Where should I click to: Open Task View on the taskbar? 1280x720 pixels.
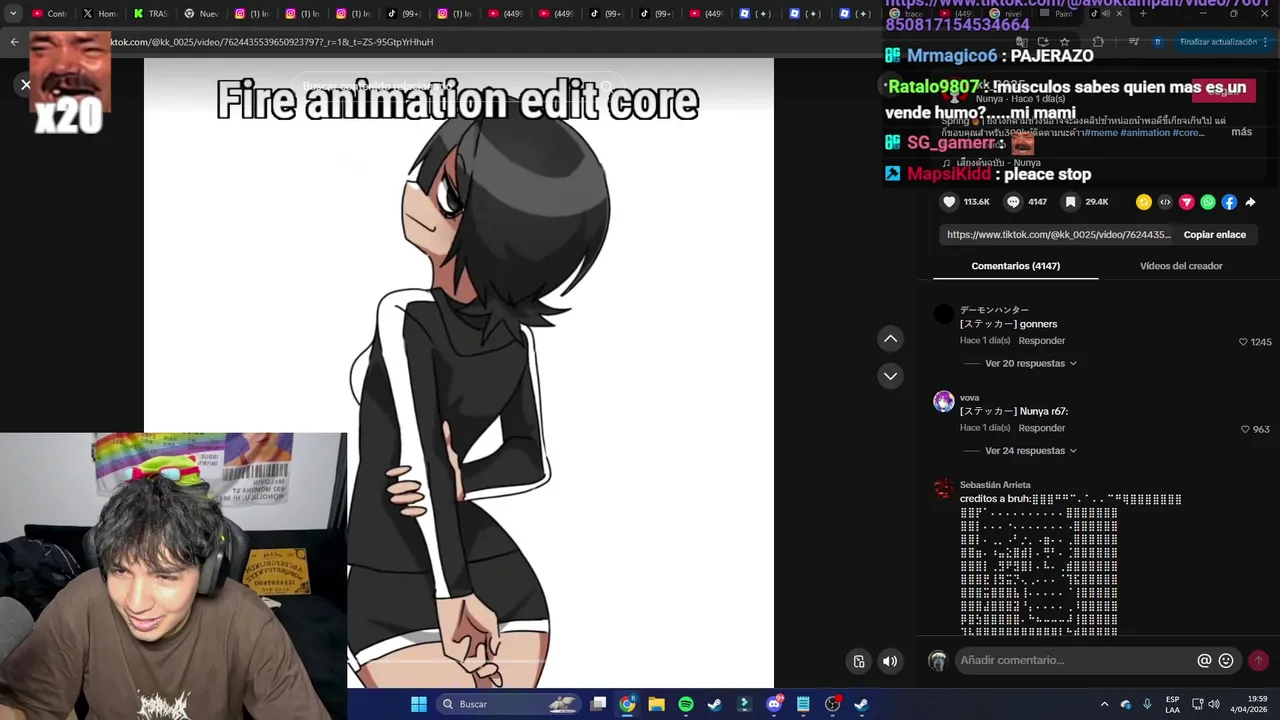point(598,704)
